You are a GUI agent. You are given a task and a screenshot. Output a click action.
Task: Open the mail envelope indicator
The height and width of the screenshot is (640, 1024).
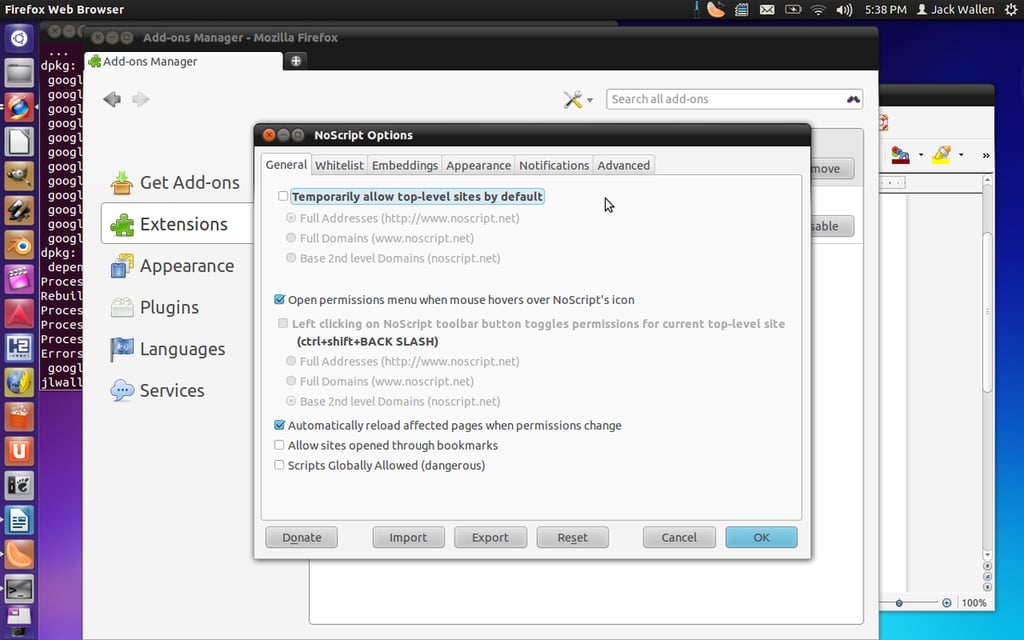tap(767, 10)
